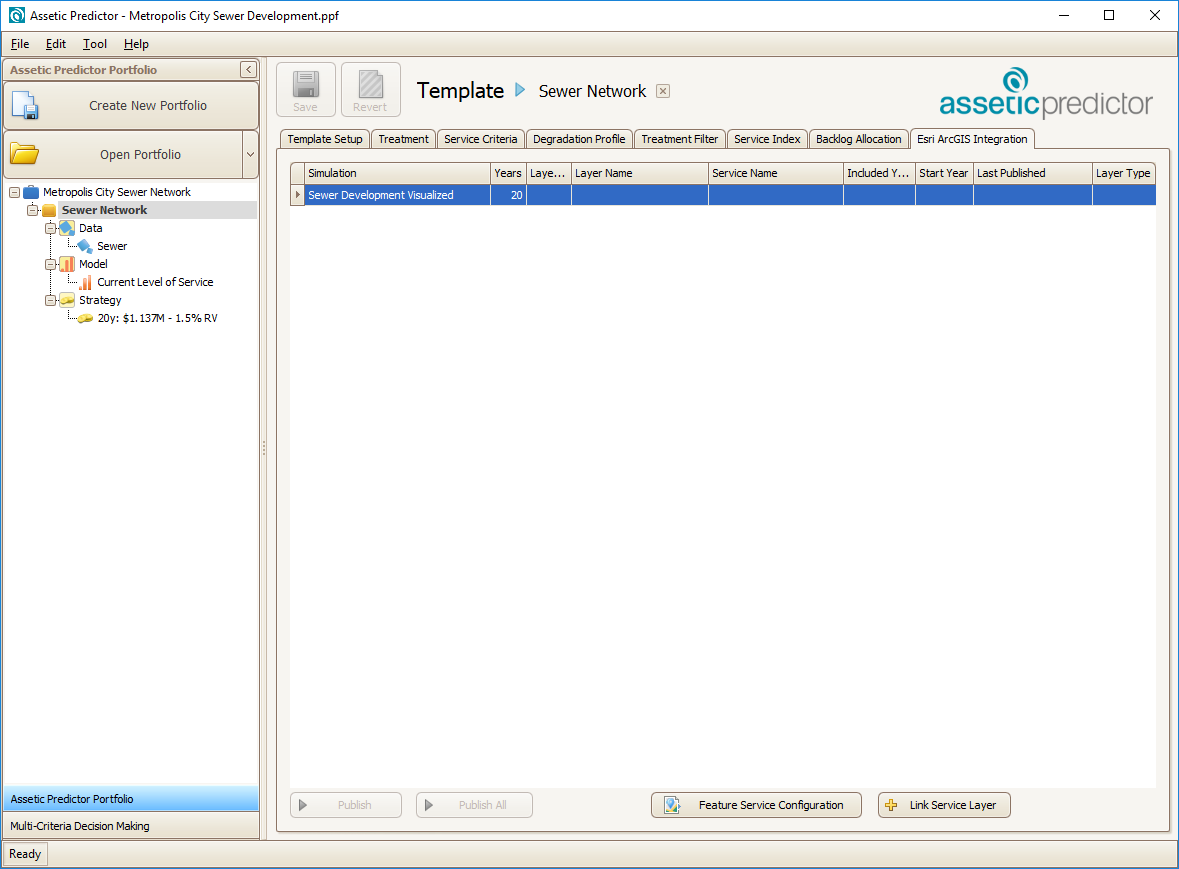The image size is (1179, 869).
Task: Switch to the Degradation Profile tab
Action: point(579,139)
